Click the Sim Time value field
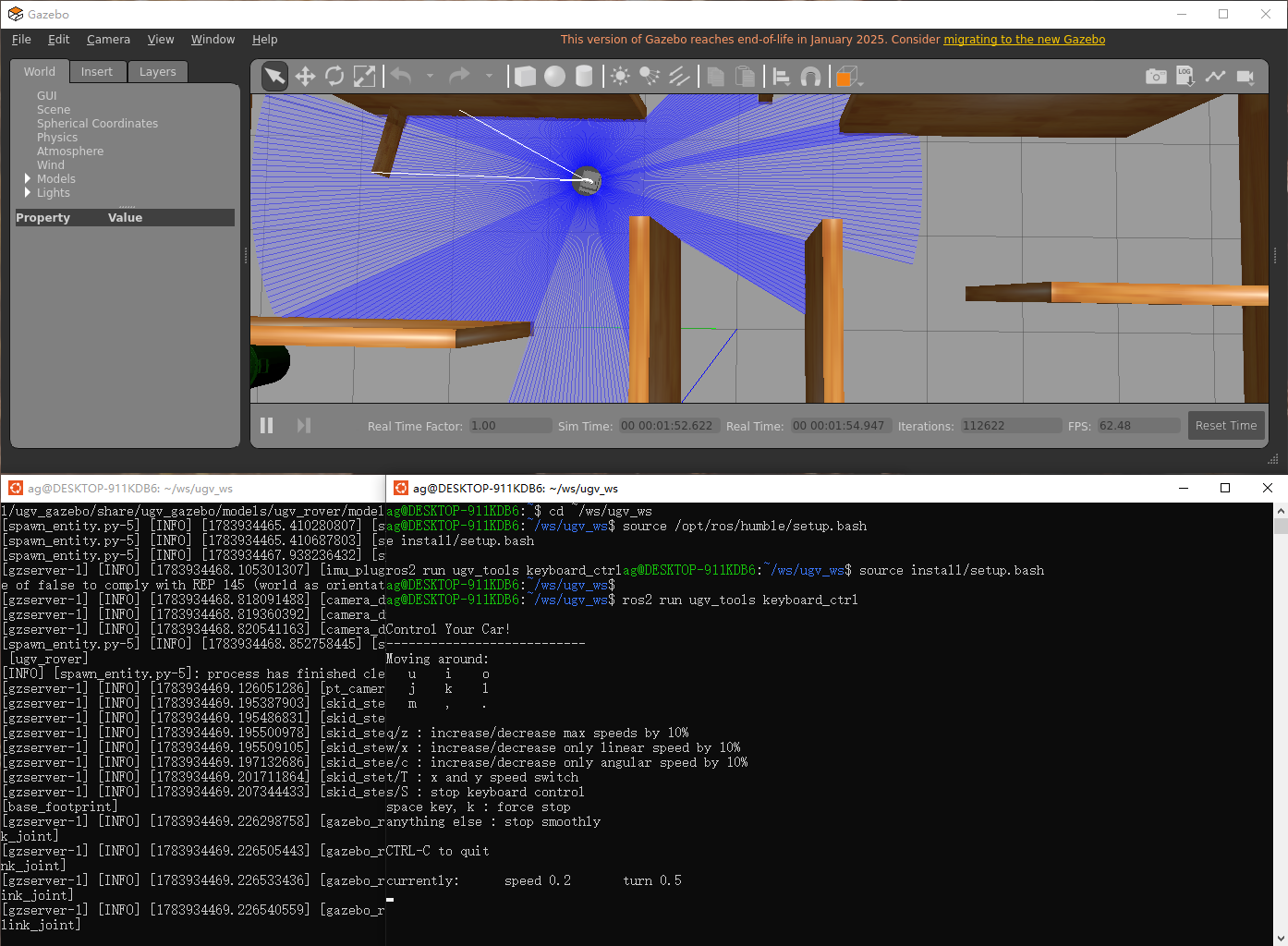The image size is (1288, 946). point(669,426)
